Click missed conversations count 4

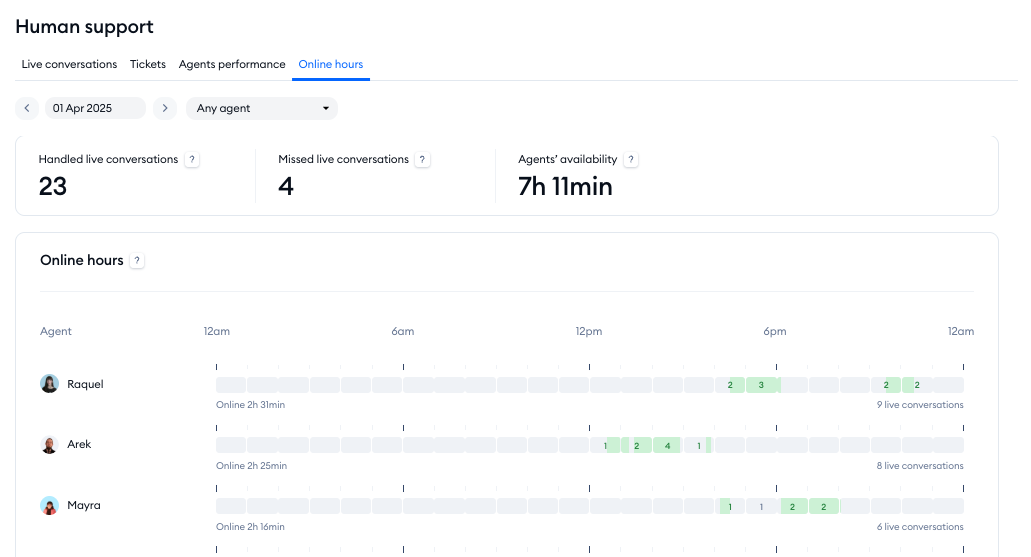pos(285,186)
